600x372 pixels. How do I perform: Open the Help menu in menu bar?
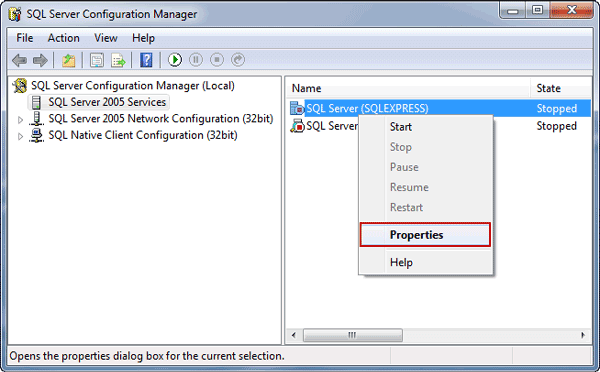[143, 38]
